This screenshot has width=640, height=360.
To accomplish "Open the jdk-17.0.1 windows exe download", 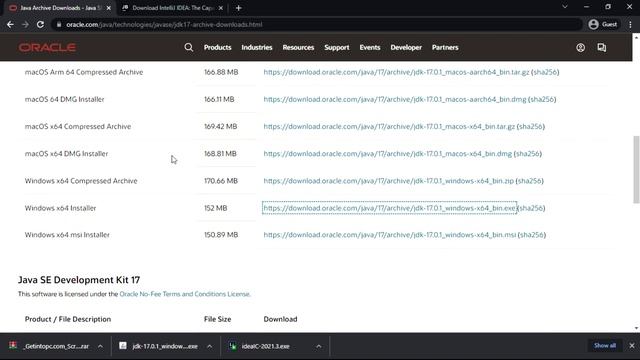I will click(158, 346).
